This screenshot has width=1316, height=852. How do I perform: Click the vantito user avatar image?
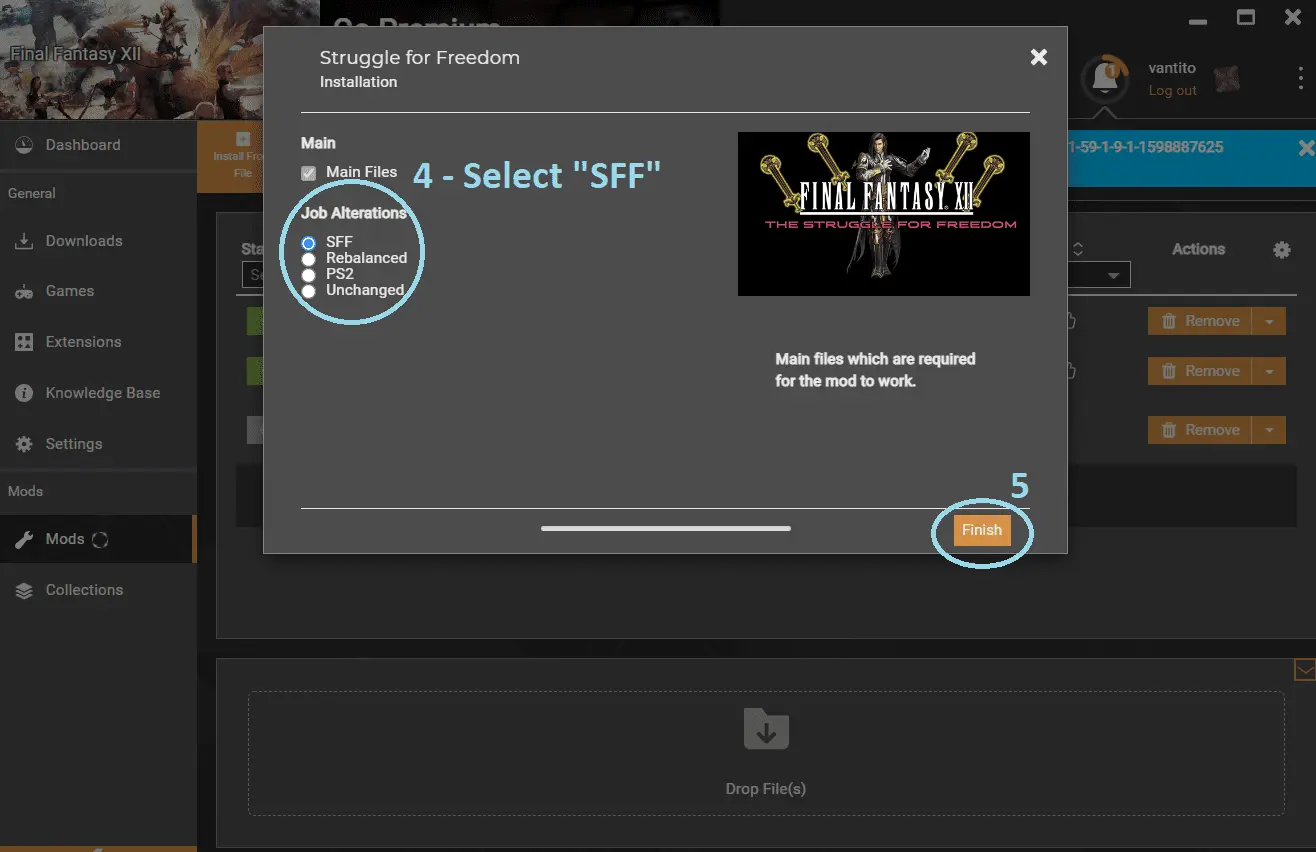tap(1227, 78)
